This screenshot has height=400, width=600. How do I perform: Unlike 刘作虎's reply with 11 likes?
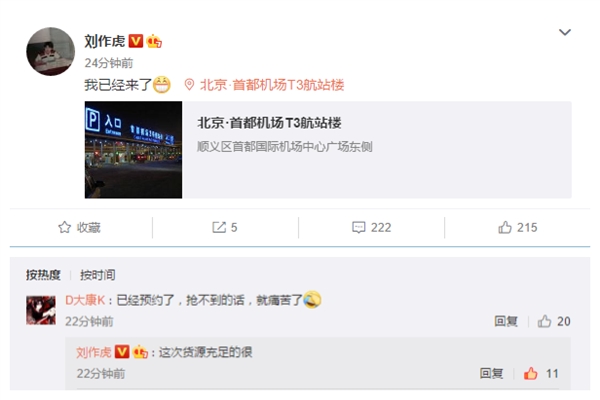tap(530, 373)
